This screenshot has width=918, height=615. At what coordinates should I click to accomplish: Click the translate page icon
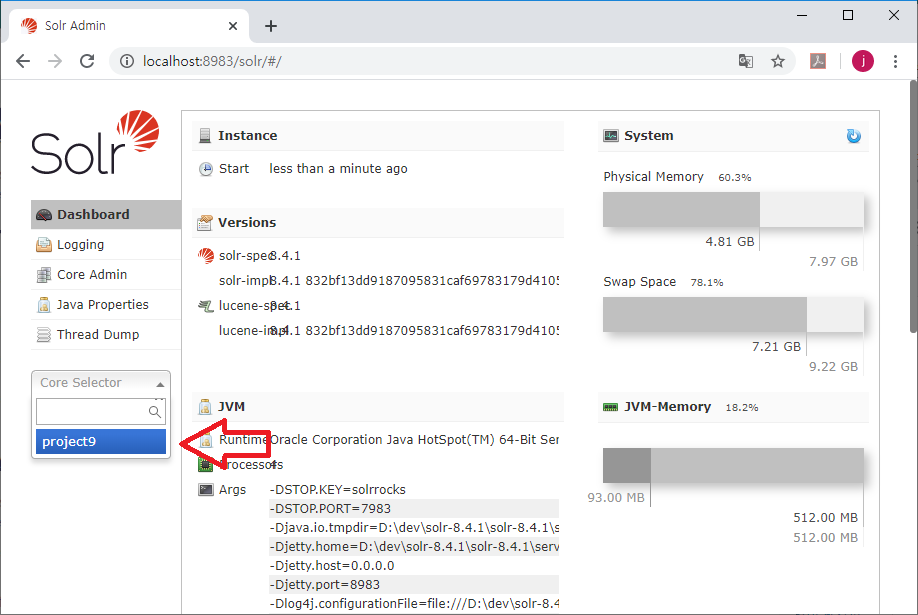pos(745,61)
